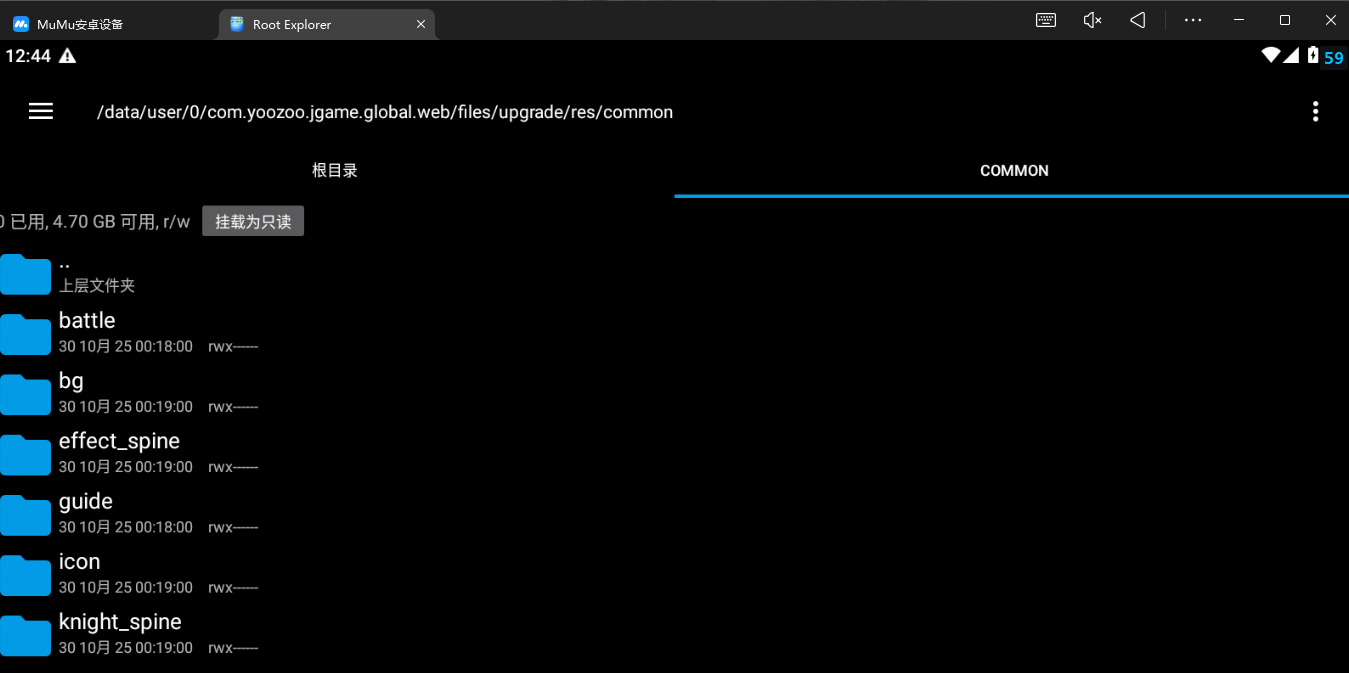Click the warning triangle status icon
Image resolution: width=1349 pixels, height=673 pixels.
67,56
